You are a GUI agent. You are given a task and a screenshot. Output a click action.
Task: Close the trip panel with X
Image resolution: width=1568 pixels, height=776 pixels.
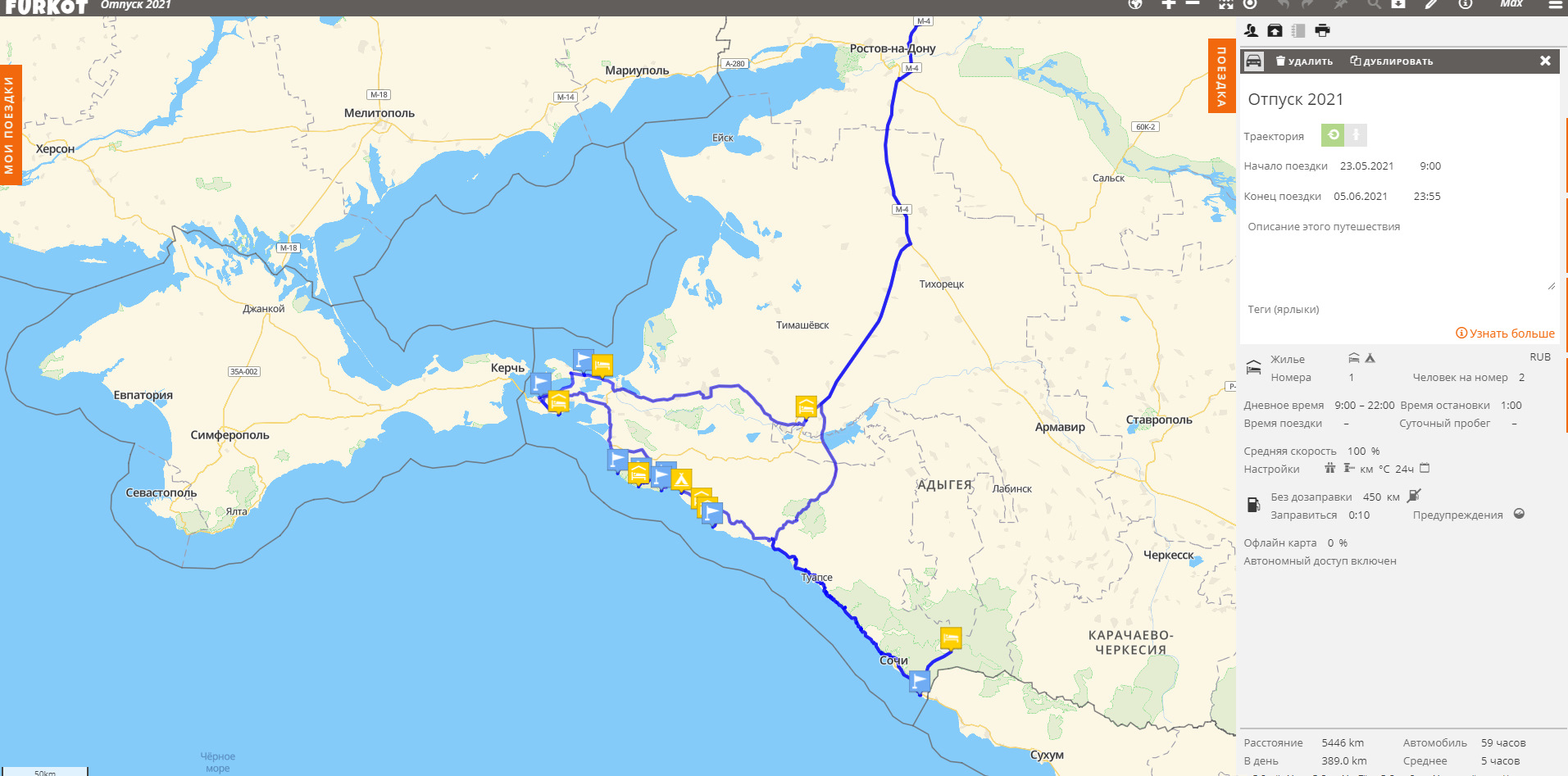[1545, 61]
